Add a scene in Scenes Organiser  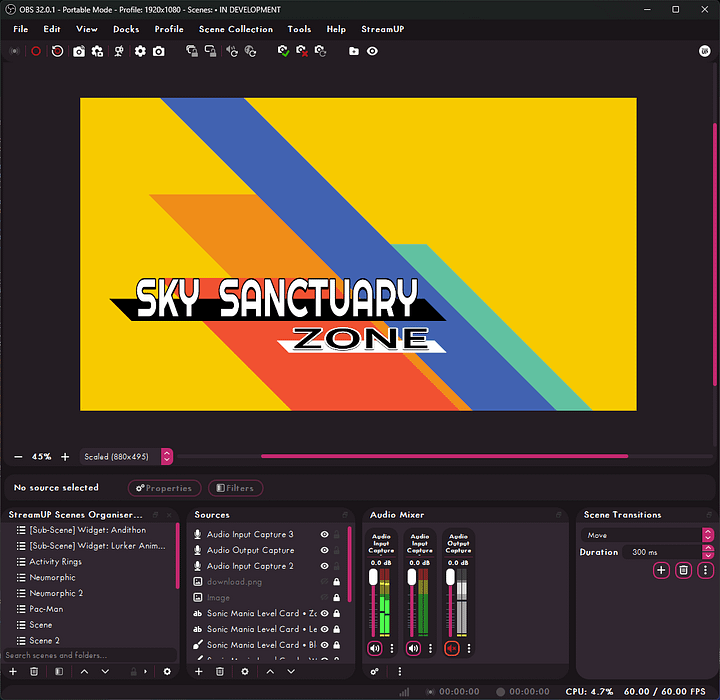[x=13, y=672]
